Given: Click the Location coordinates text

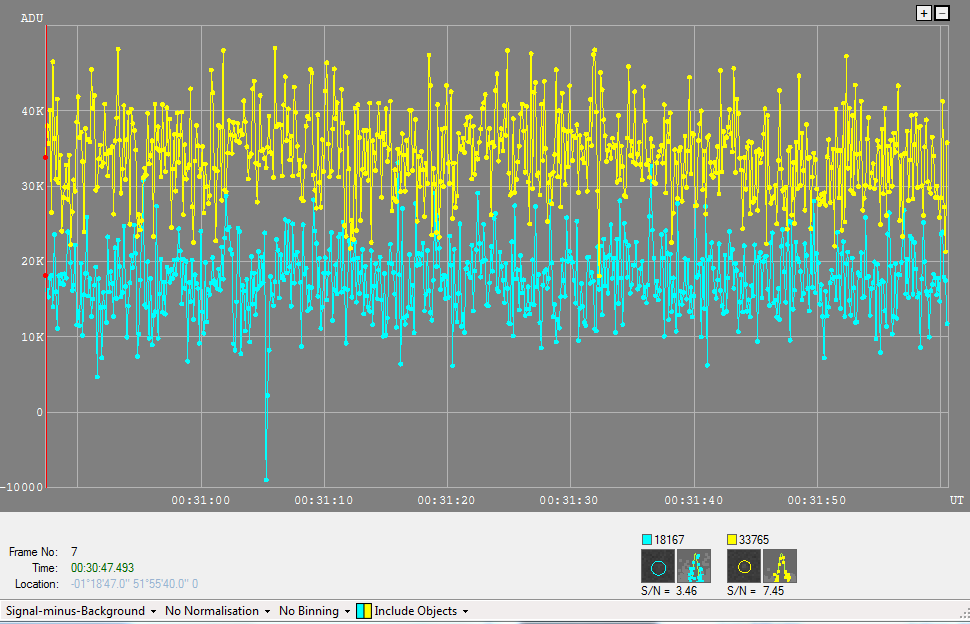Looking at the screenshot, I should (x=134, y=584).
